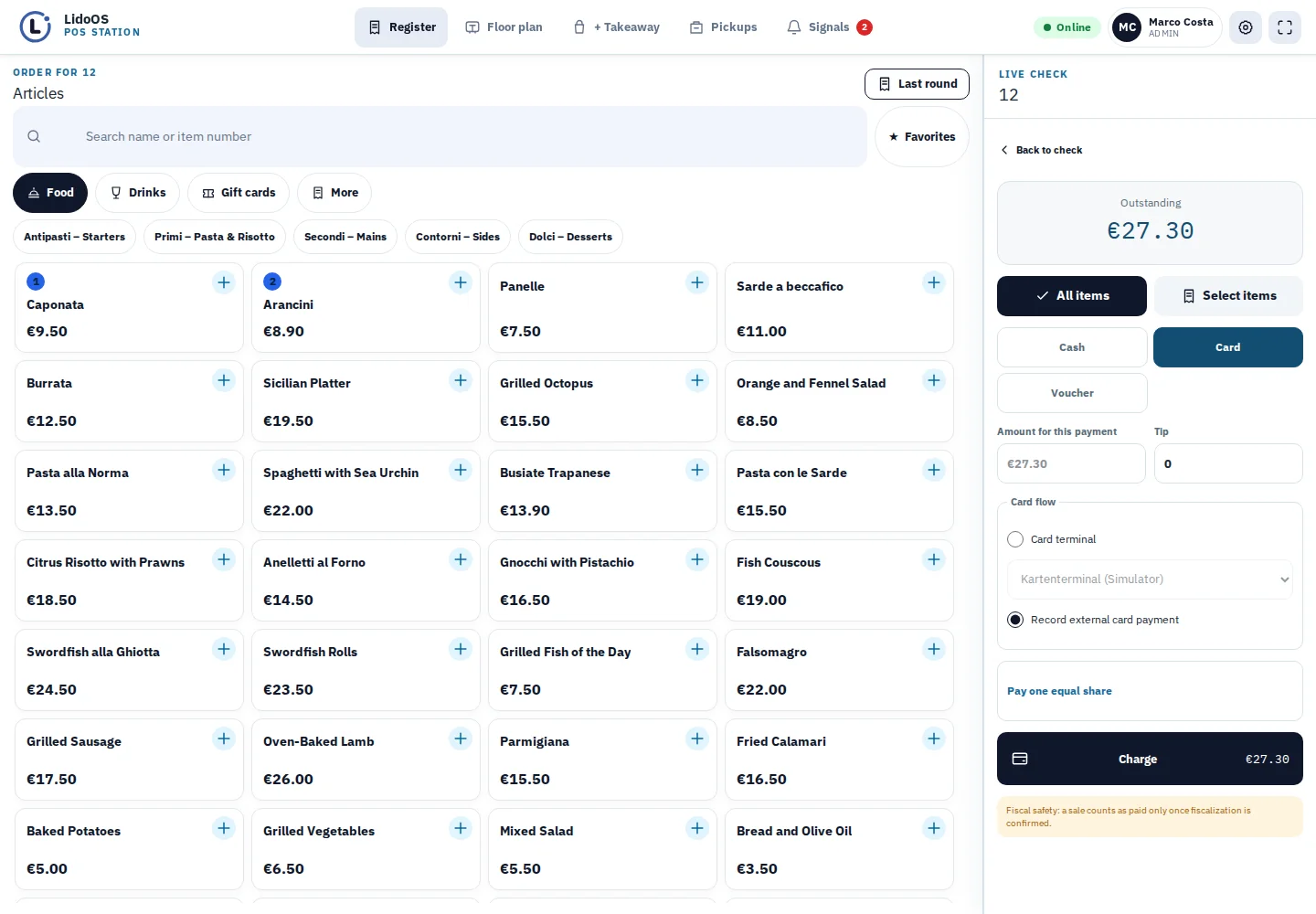Add Falsomagro using the plus icon

934,648
